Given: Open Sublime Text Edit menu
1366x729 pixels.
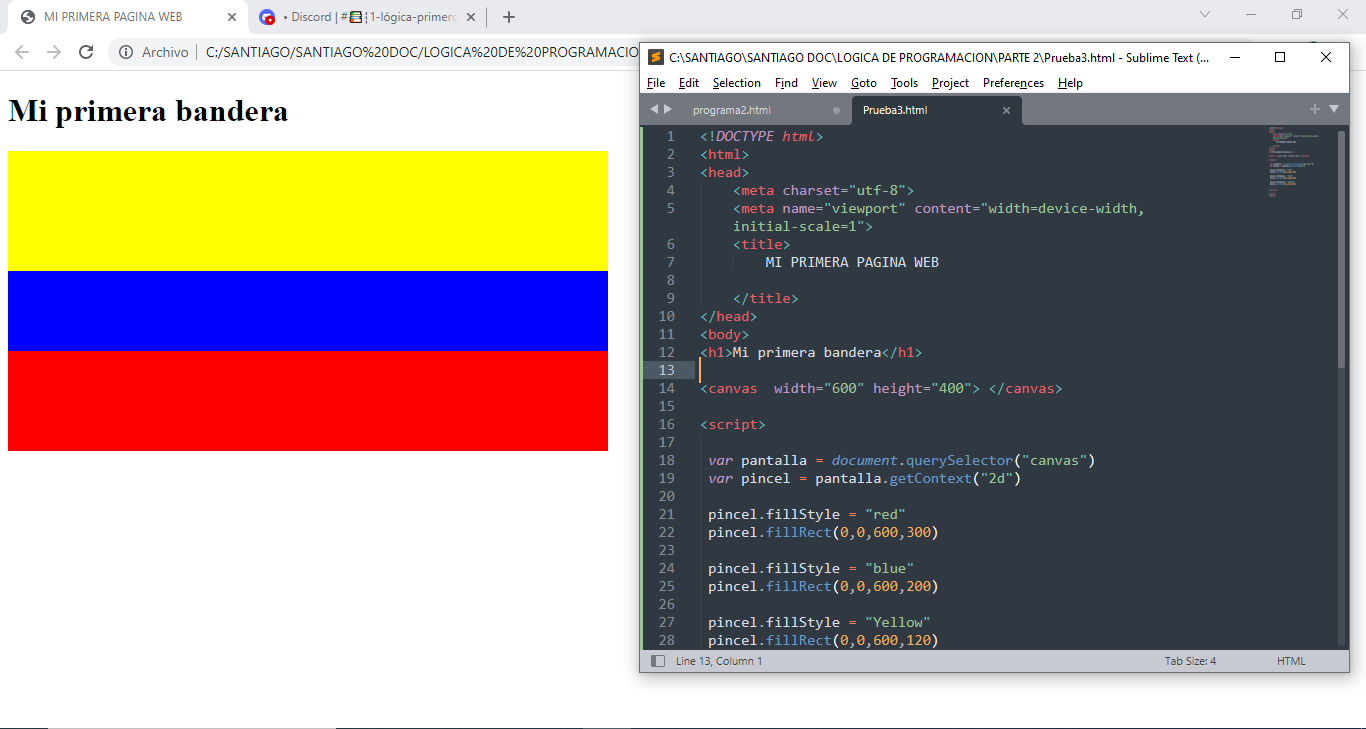Looking at the screenshot, I should [x=689, y=83].
